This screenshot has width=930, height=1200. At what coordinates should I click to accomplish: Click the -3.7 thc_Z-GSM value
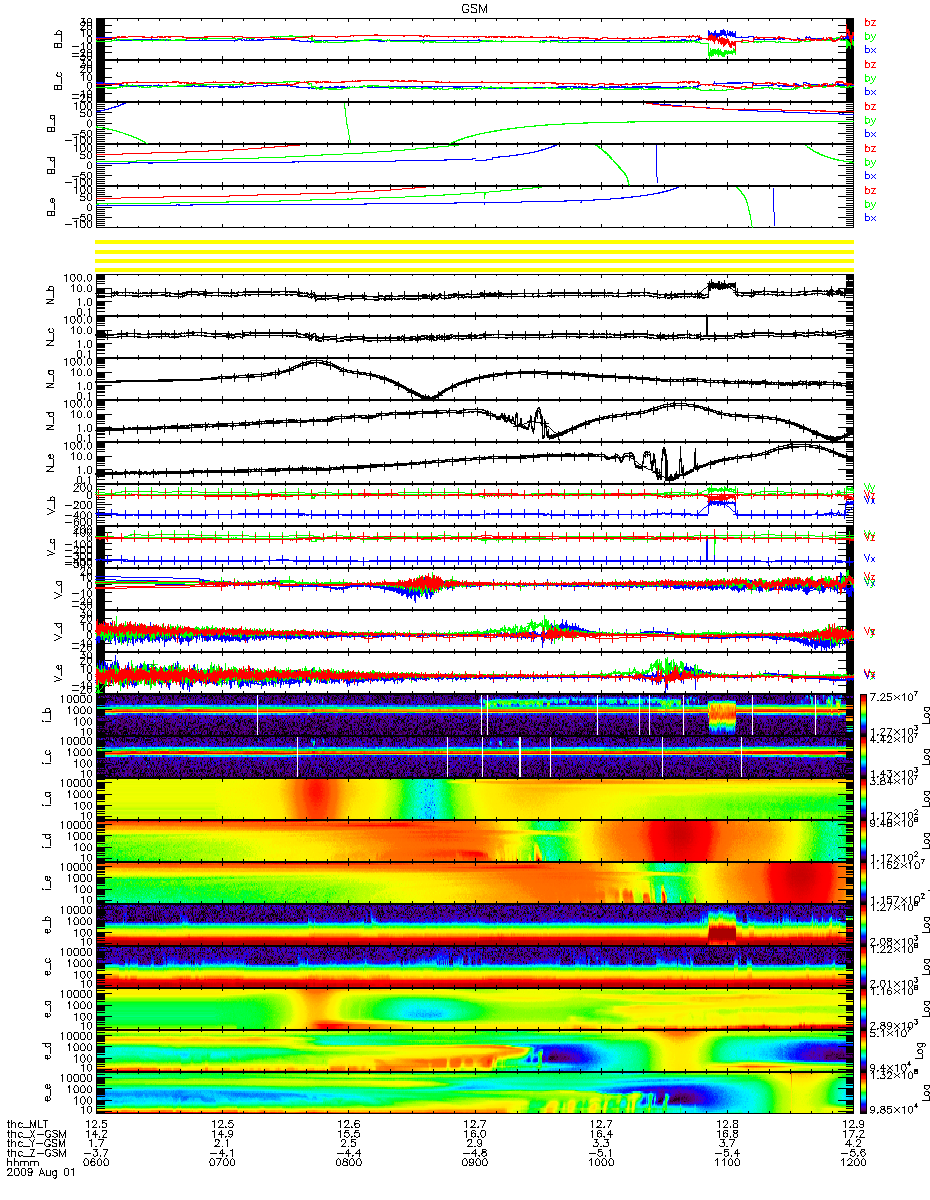pyautogui.click(x=96, y=1154)
